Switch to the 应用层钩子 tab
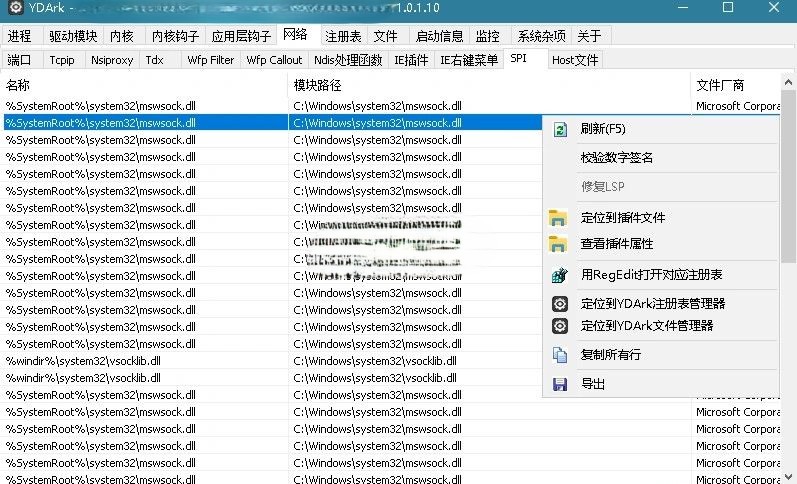The image size is (797, 484). pyautogui.click(x=241, y=36)
